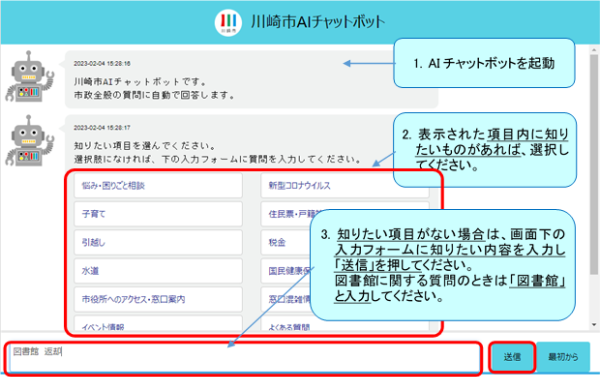Click the robot avatar beside the greeting message
Image resolution: width=600 pixels, height=377 pixels.
point(29,77)
